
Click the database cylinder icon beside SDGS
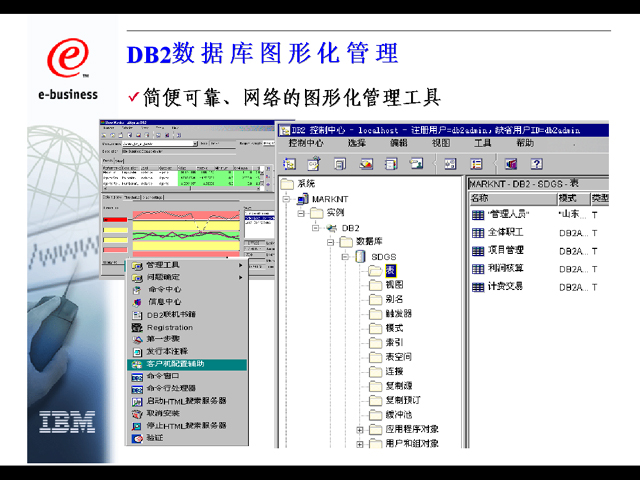tap(360, 256)
